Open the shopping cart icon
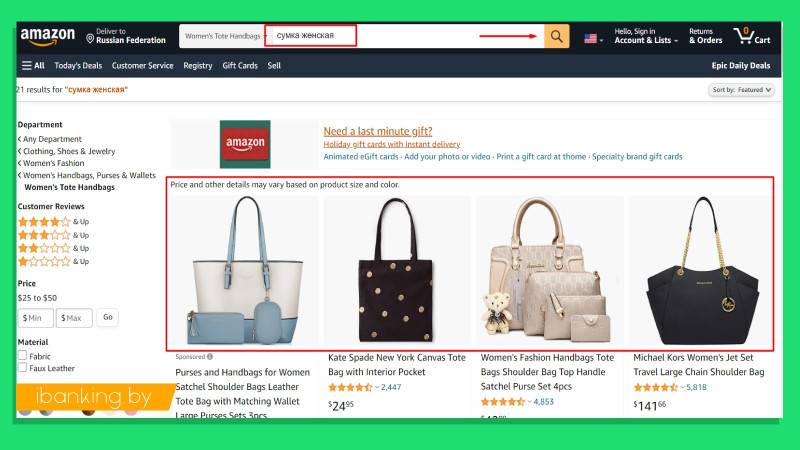This screenshot has width=800, height=450. click(x=743, y=36)
